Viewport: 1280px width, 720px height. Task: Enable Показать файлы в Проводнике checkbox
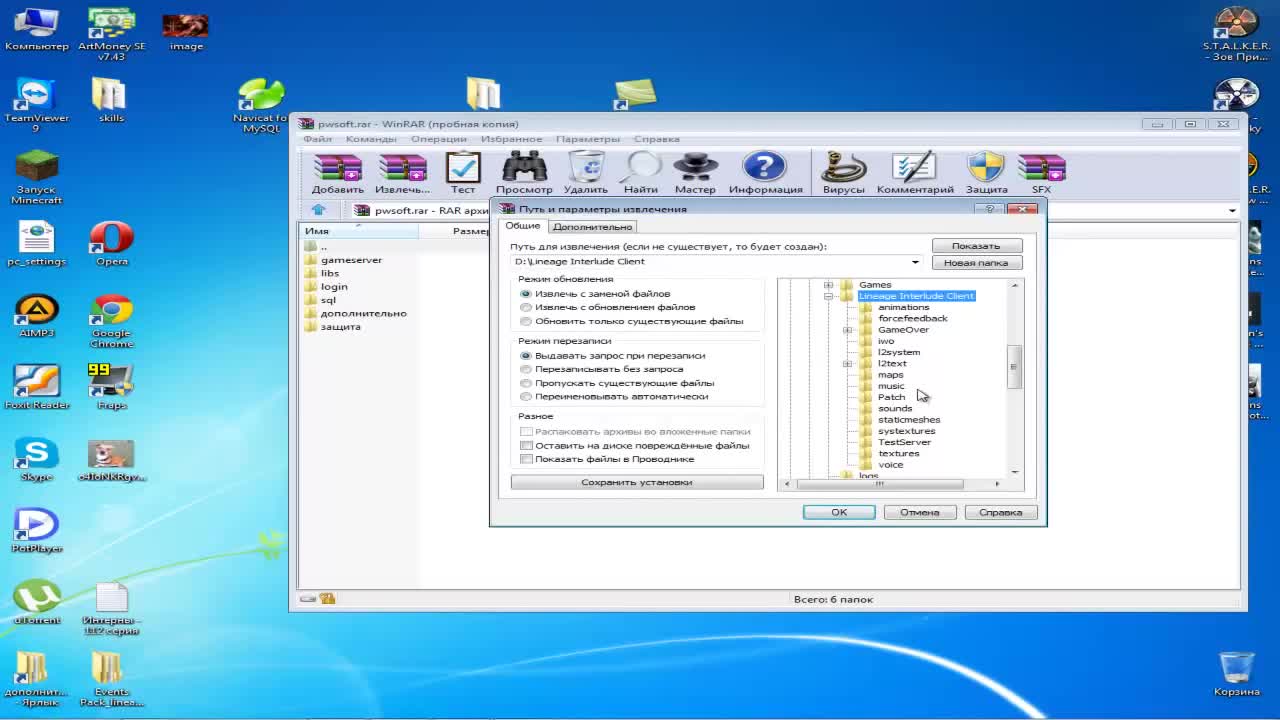pyautogui.click(x=607, y=459)
